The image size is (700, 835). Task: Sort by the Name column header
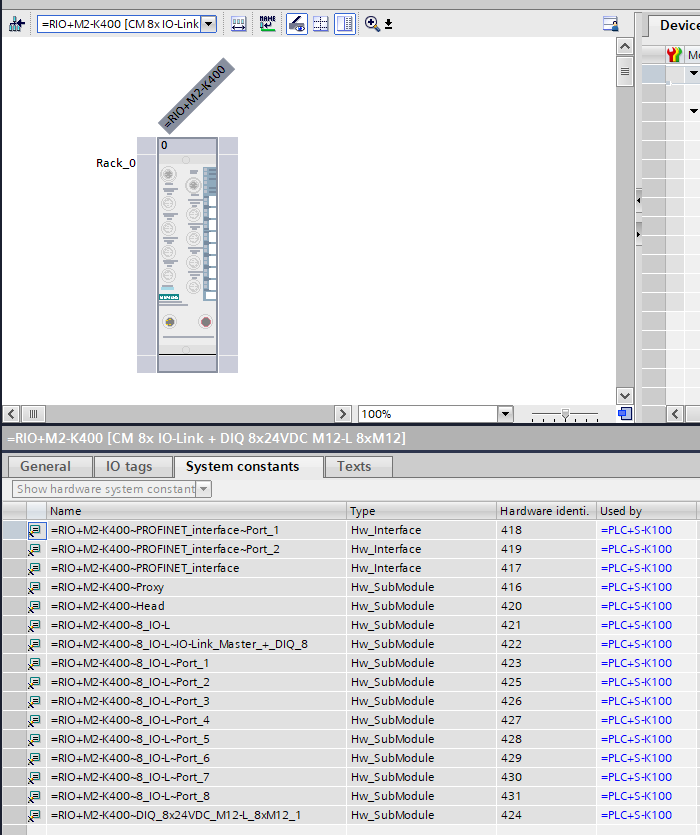[196, 511]
